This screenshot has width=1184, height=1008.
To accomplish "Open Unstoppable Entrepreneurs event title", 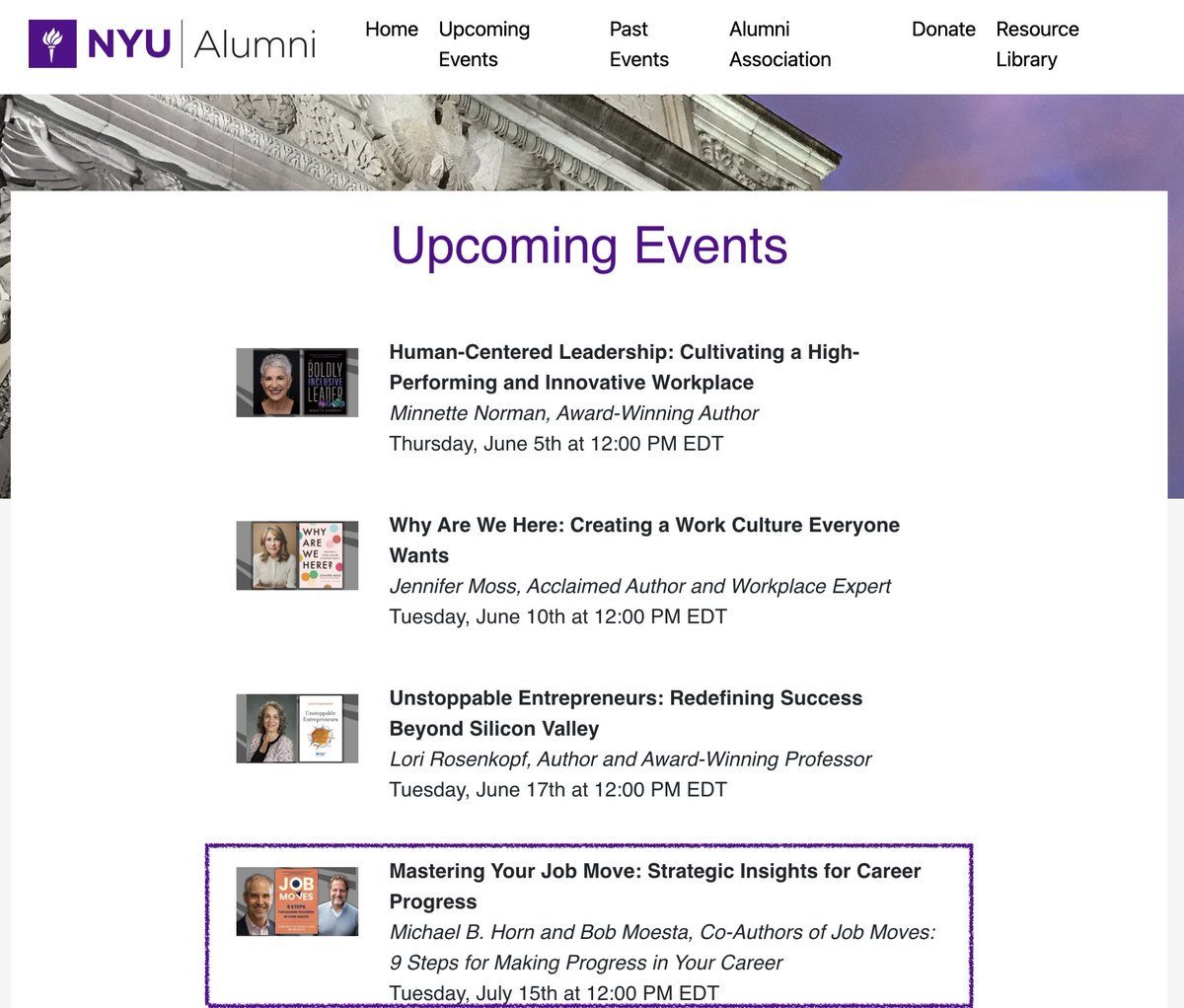I will (626, 713).
